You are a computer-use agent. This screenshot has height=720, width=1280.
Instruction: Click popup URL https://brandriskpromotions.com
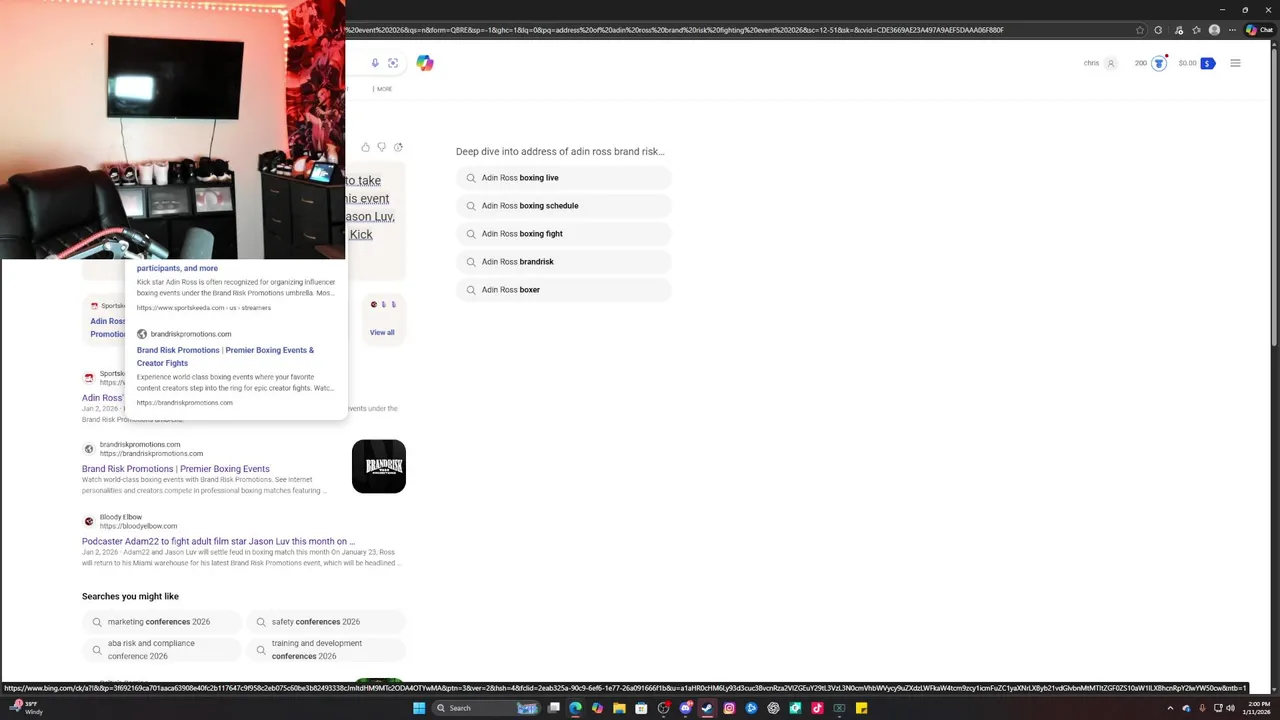pos(184,403)
